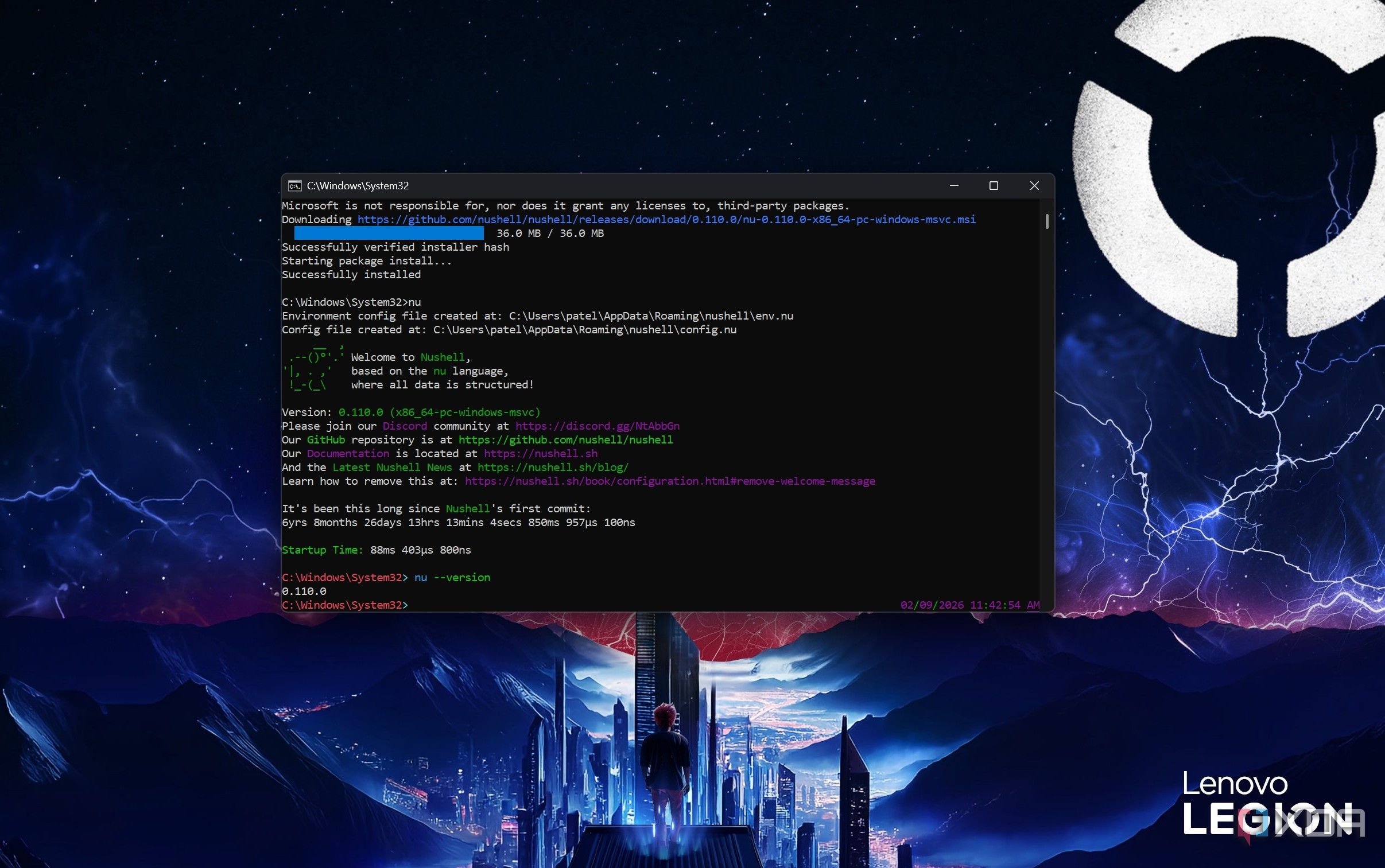1385x868 pixels.
Task: Open the github.com/nushell/nushell repository link
Action: click(565, 440)
